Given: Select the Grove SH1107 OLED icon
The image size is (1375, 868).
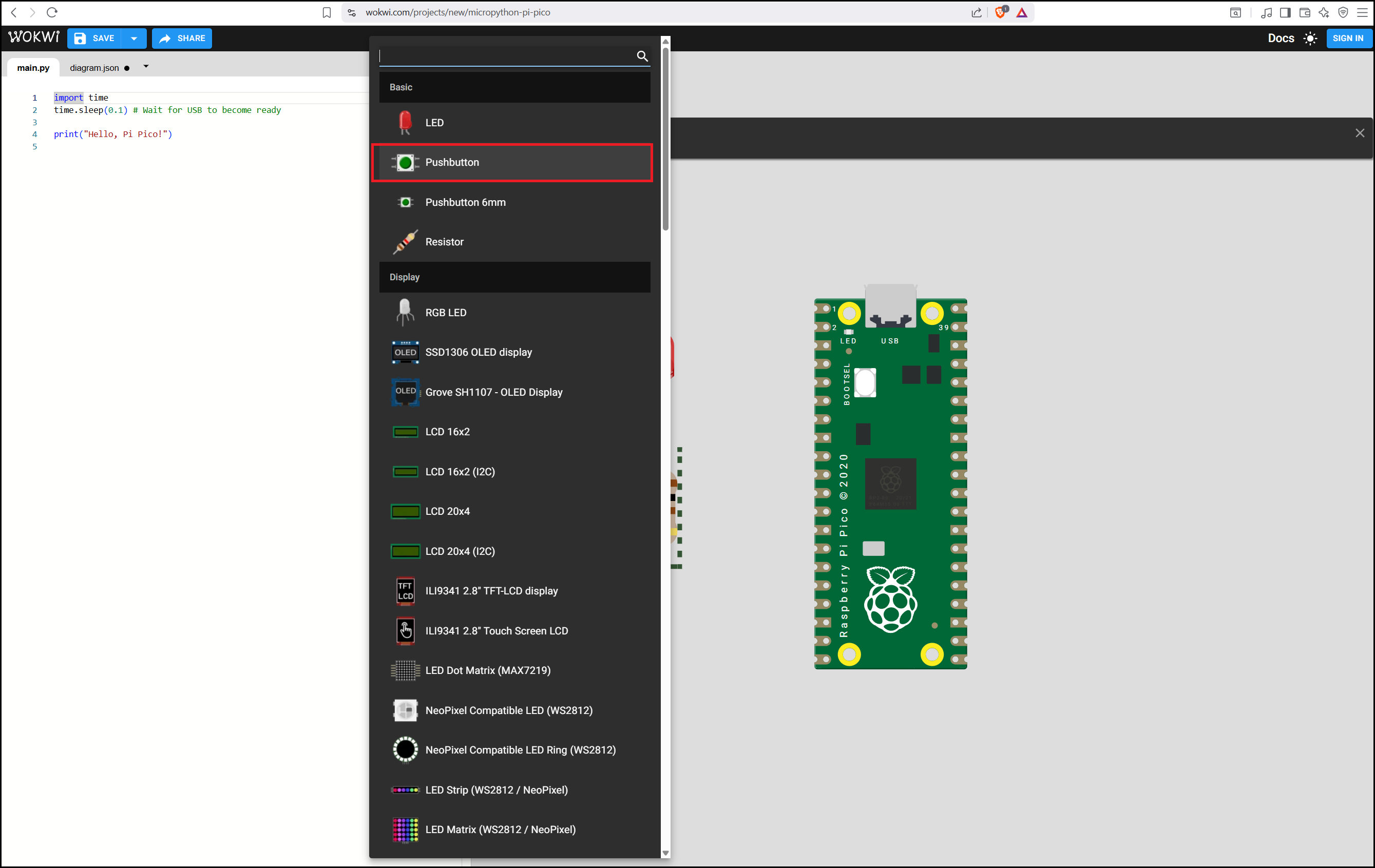Looking at the screenshot, I should (x=405, y=392).
